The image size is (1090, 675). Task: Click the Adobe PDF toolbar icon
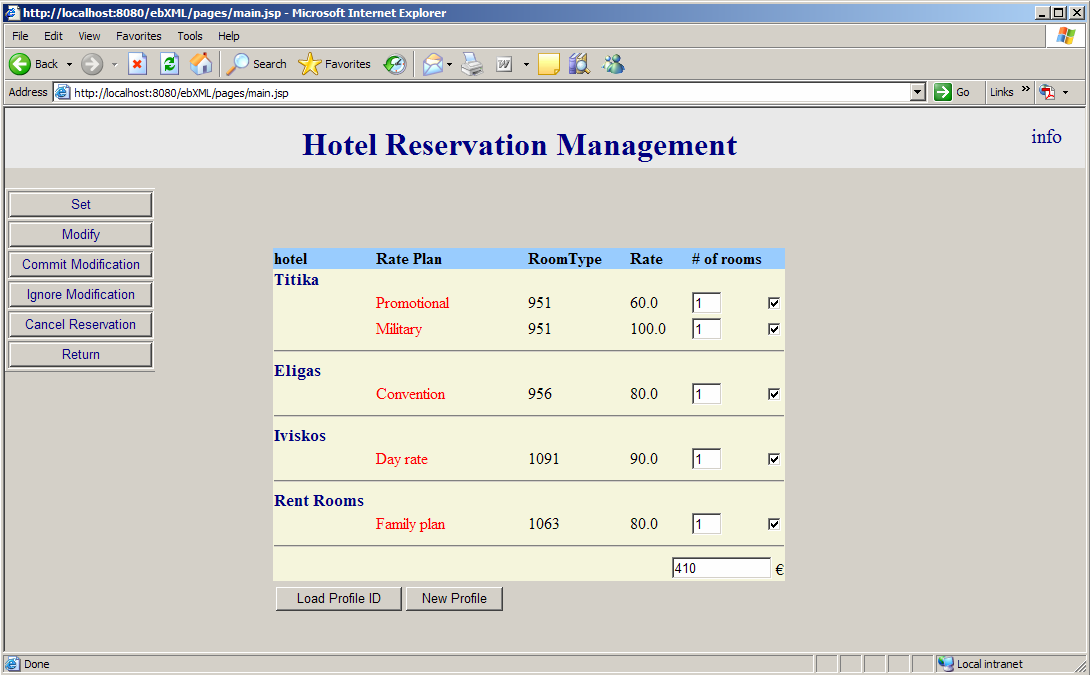[1047, 92]
